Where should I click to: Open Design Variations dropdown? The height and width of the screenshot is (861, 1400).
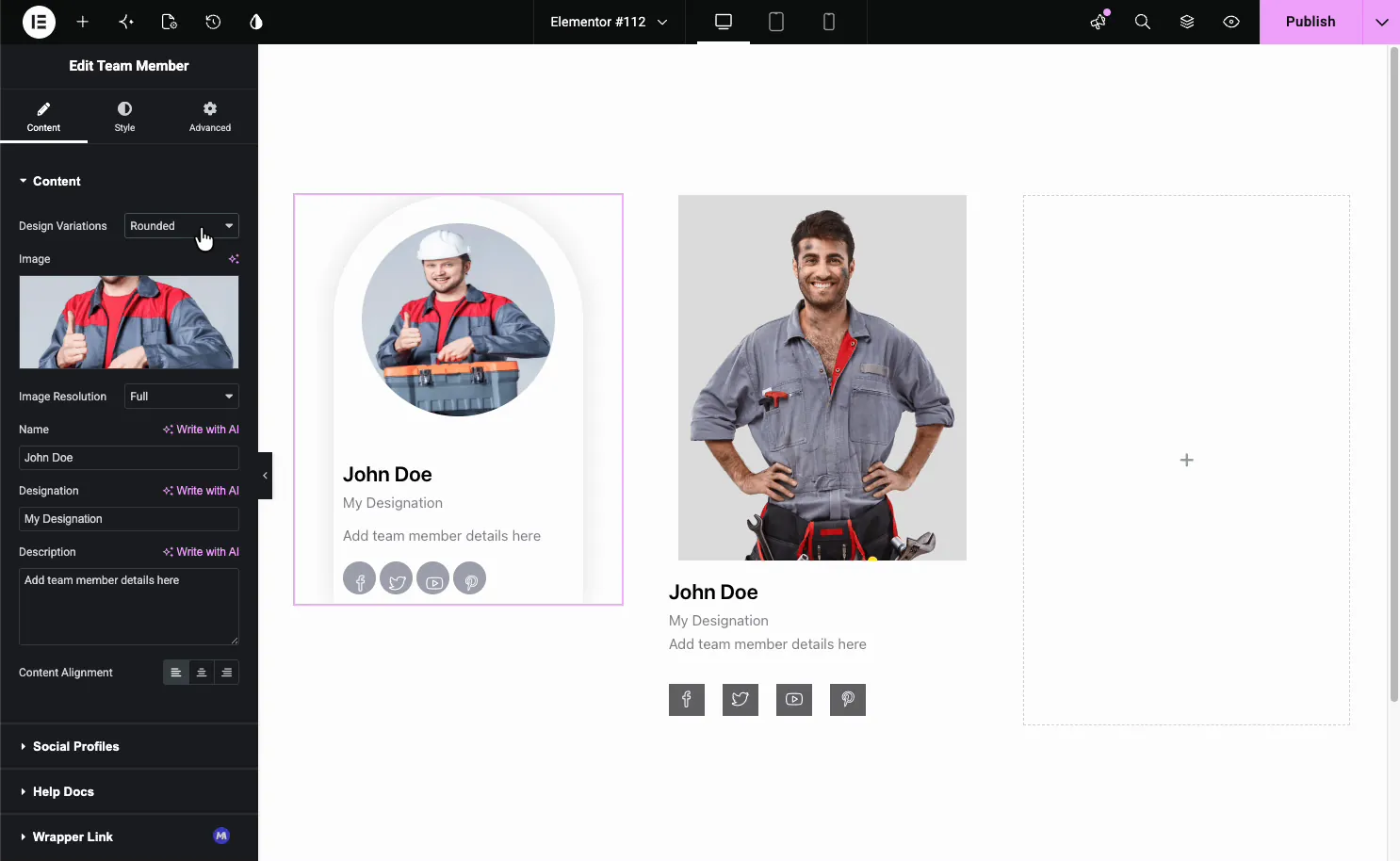click(x=182, y=226)
